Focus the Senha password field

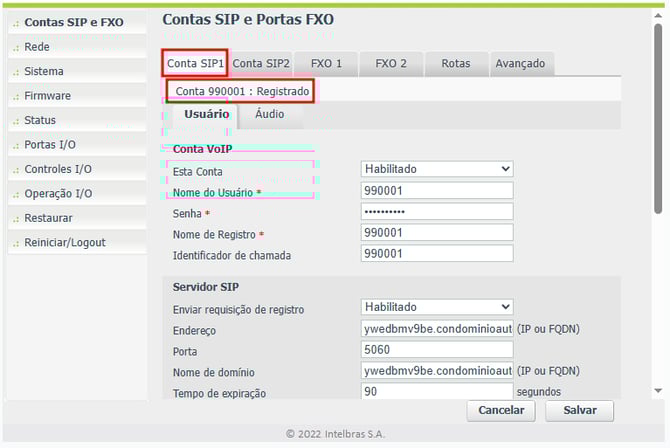pyautogui.click(x=436, y=212)
